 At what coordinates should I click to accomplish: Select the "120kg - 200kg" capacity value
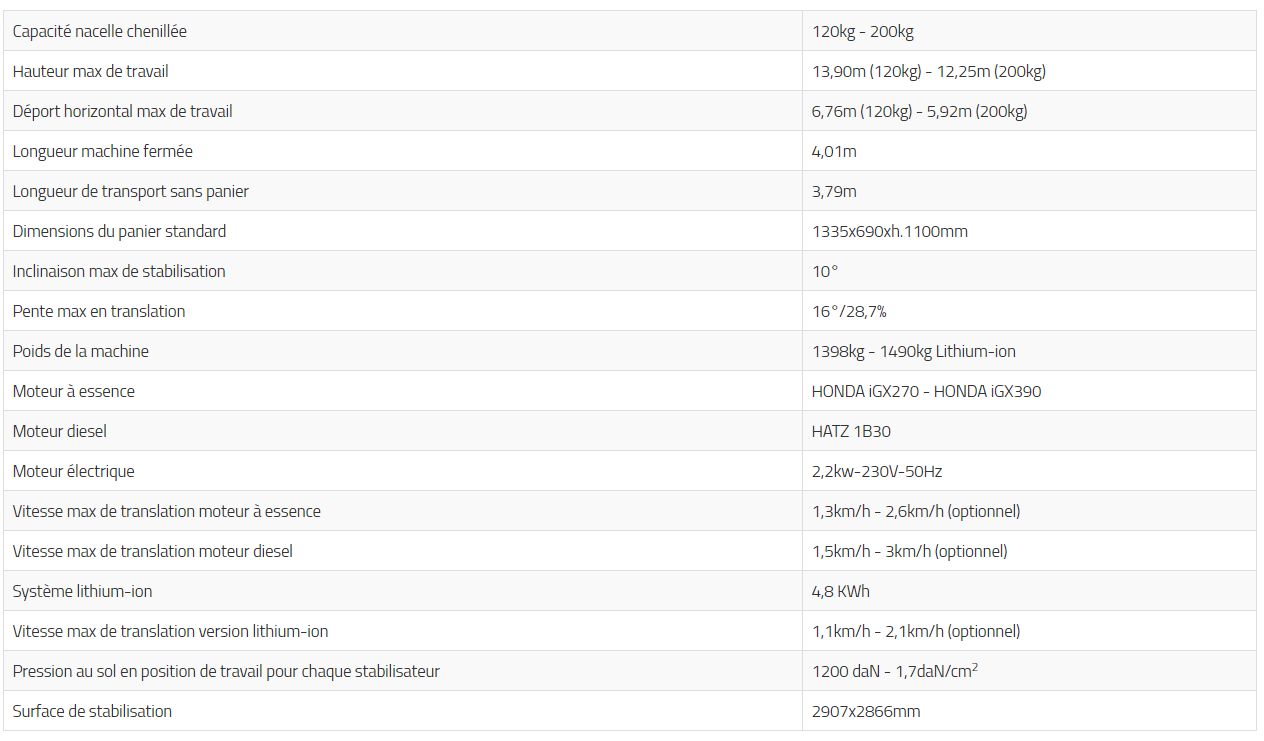[x=863, y=31]
